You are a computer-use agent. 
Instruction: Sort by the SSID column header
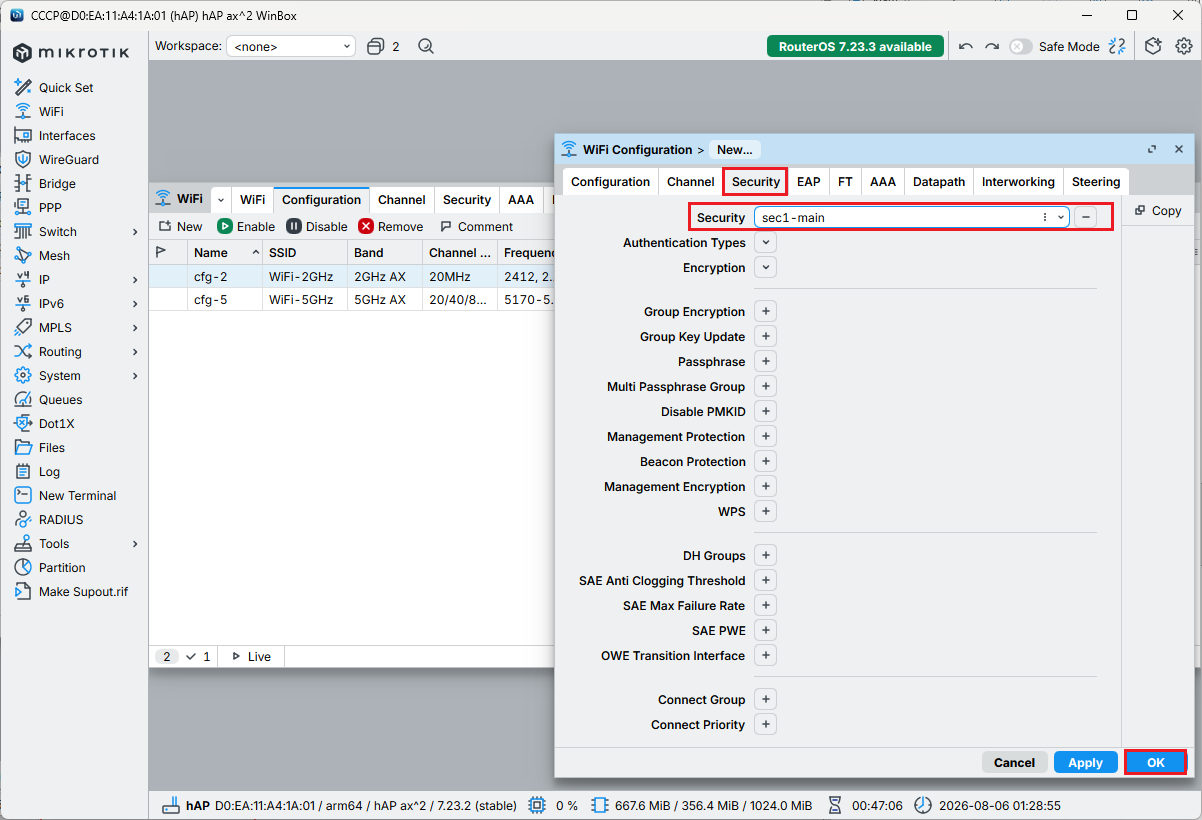304,253
